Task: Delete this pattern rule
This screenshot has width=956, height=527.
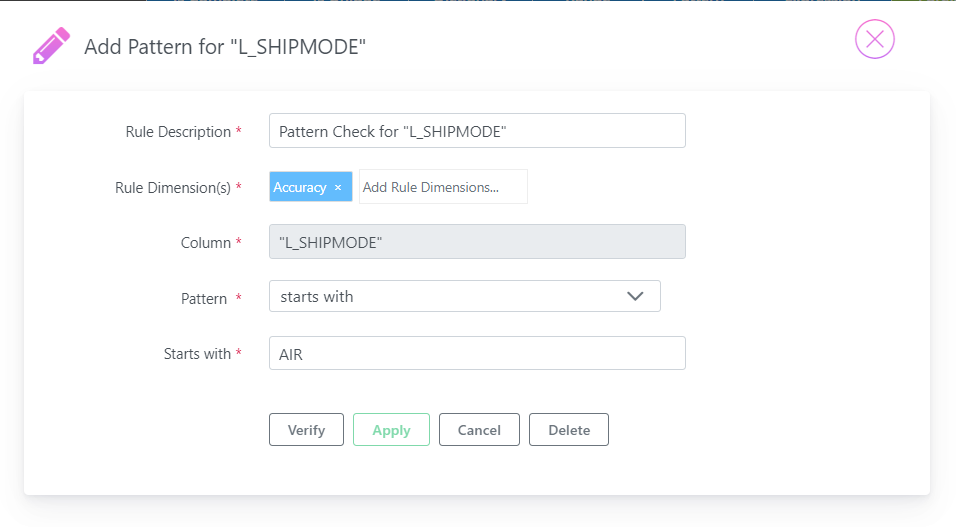Action: (x=569, y=429)
